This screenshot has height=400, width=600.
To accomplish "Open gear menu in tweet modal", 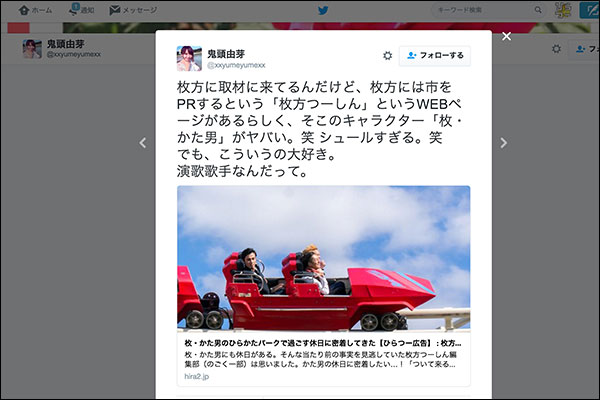I will click(387, 56).
